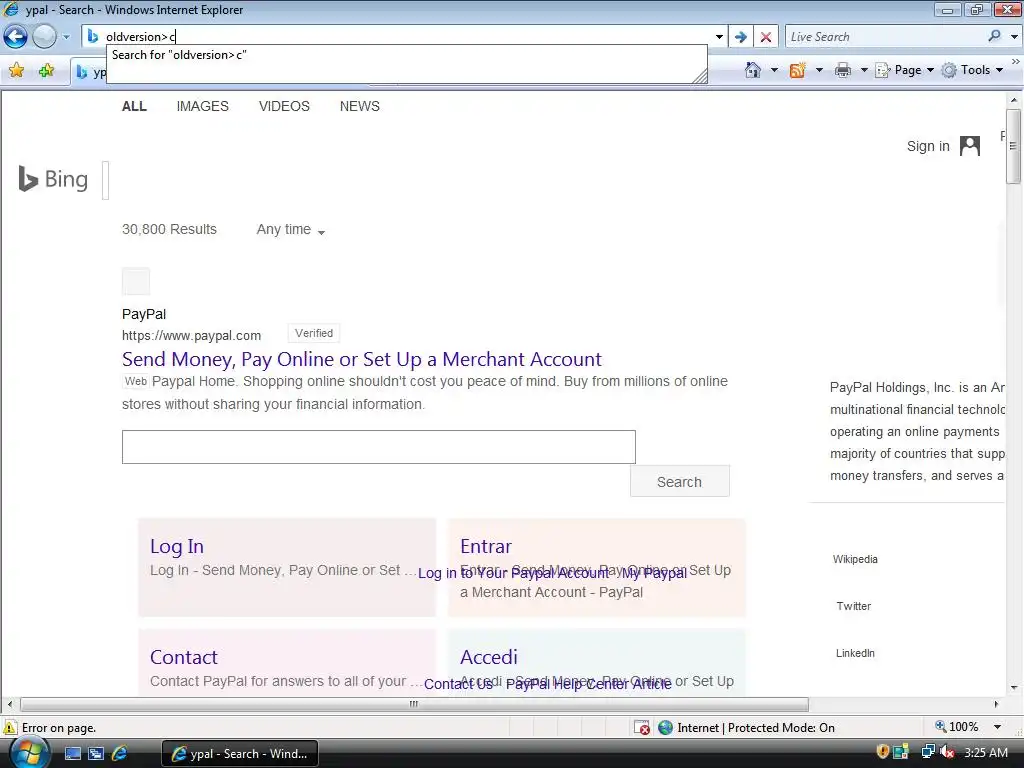
Task: Open the Page menu
Action: (x=904, y=70)
